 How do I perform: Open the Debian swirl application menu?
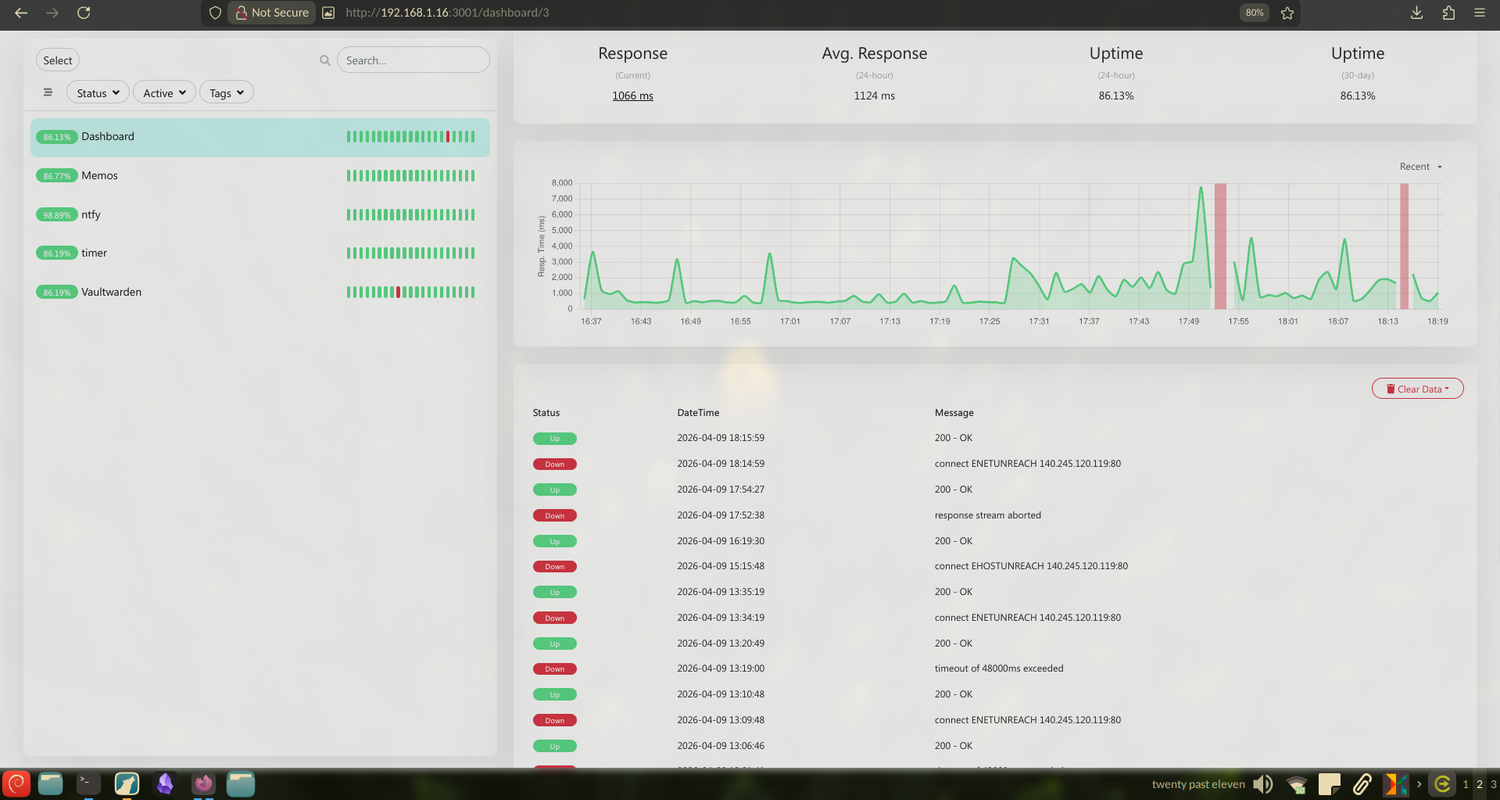[16, 784]
